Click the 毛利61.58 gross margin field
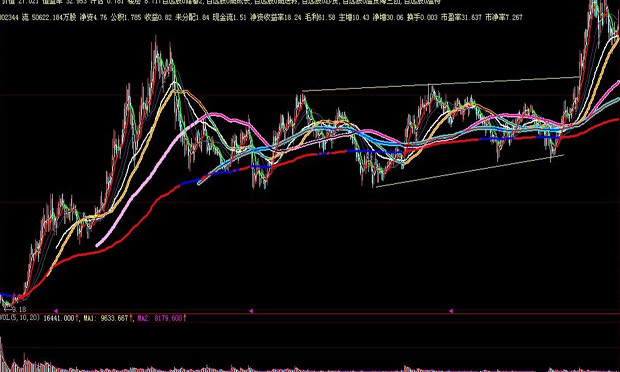620x372 pixels. tap(320, 17)
